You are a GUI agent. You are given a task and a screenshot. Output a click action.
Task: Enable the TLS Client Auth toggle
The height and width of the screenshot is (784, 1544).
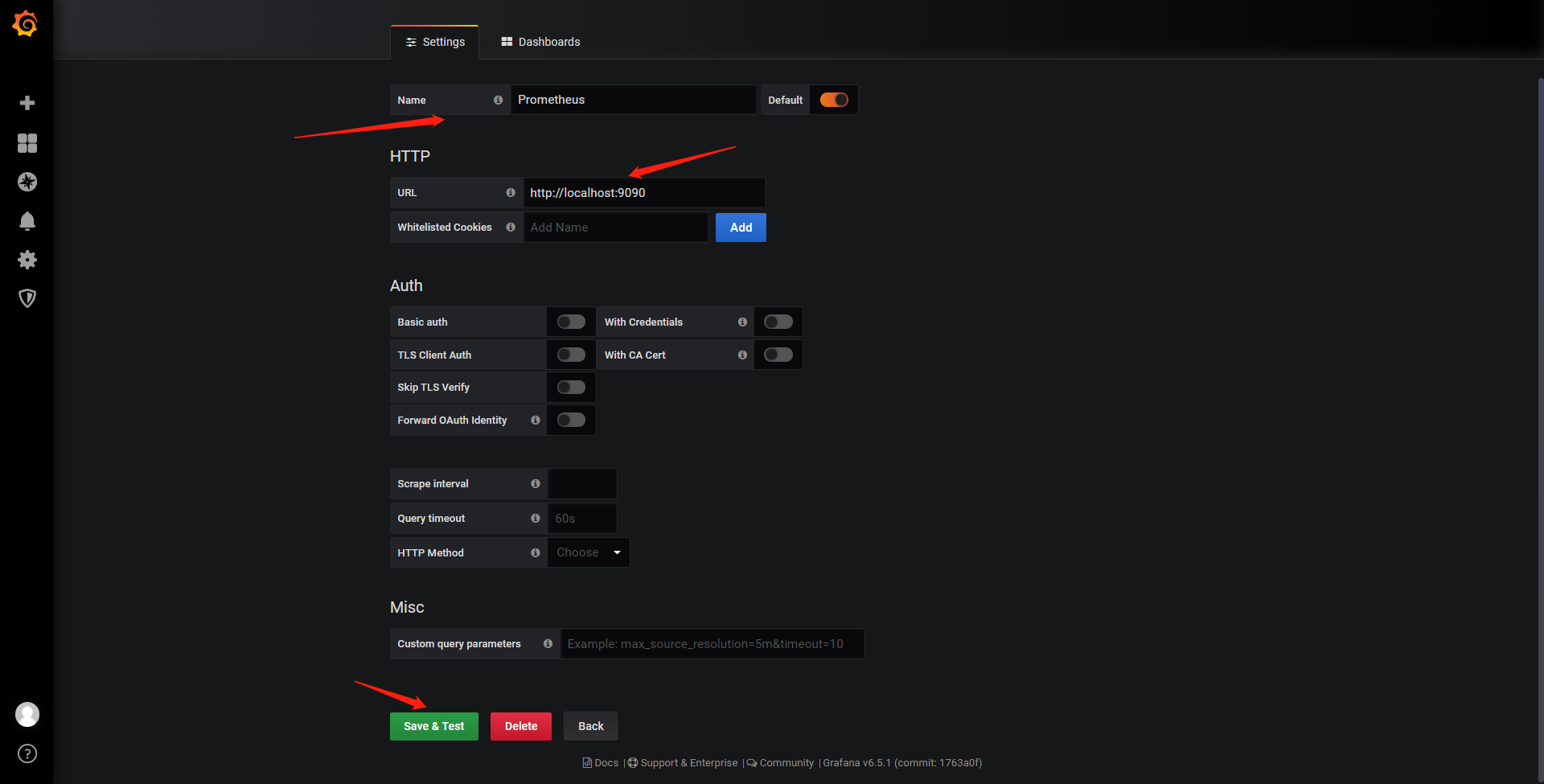point(571,355)
